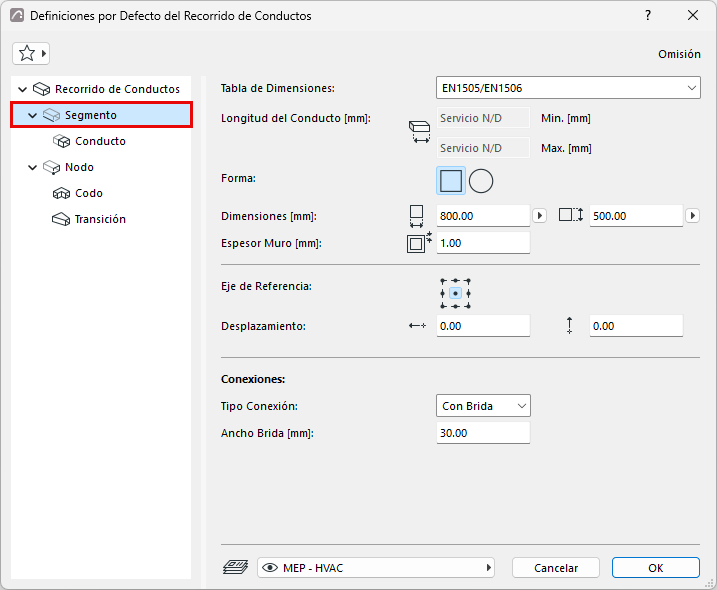Set reference axis to bottom-left anchor

click(x=443, y=306)
